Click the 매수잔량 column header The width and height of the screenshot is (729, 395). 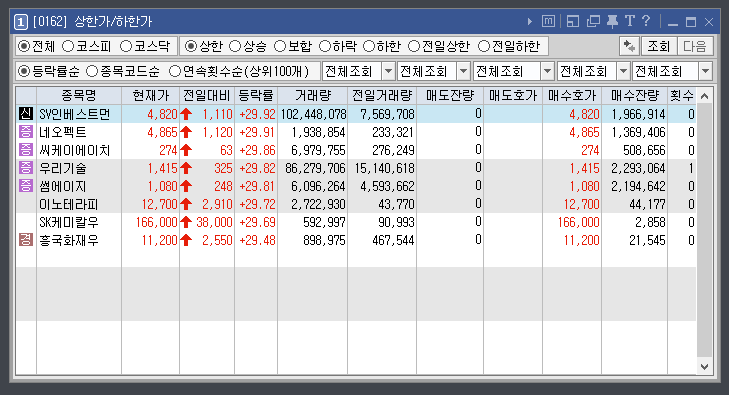[x=635, y=96]
